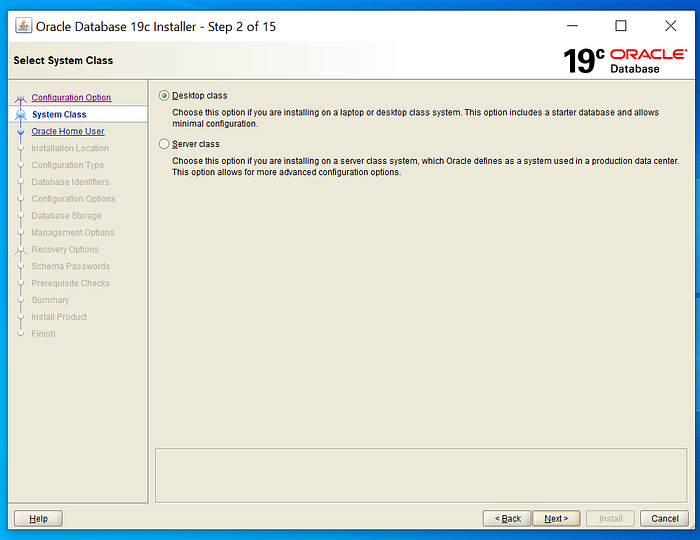This screenshot has height=540, width=700.
Task: Minimize the installer window
Action: coord(572,26)
